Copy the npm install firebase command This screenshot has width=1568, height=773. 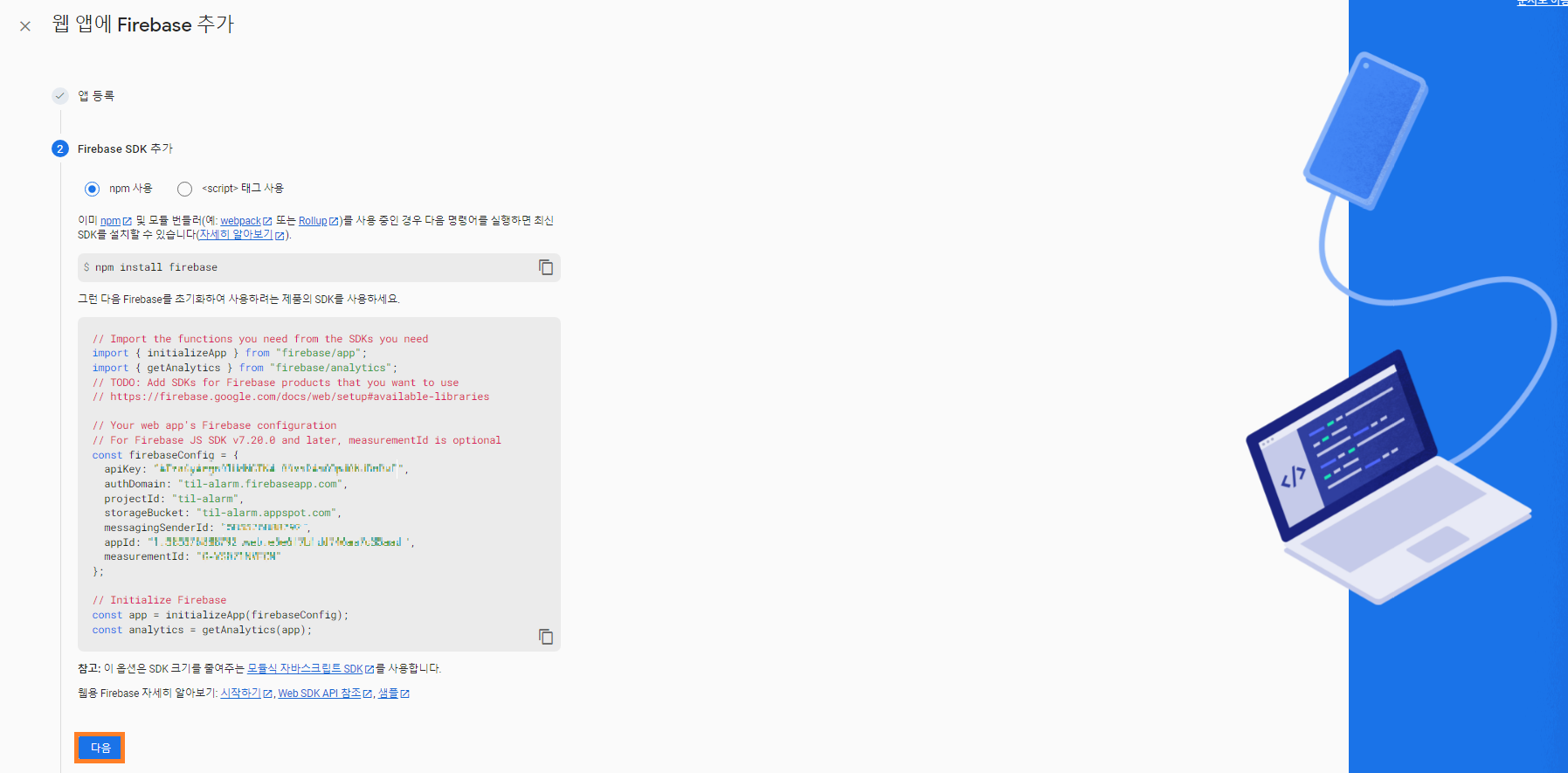click(x=546, y=267)
